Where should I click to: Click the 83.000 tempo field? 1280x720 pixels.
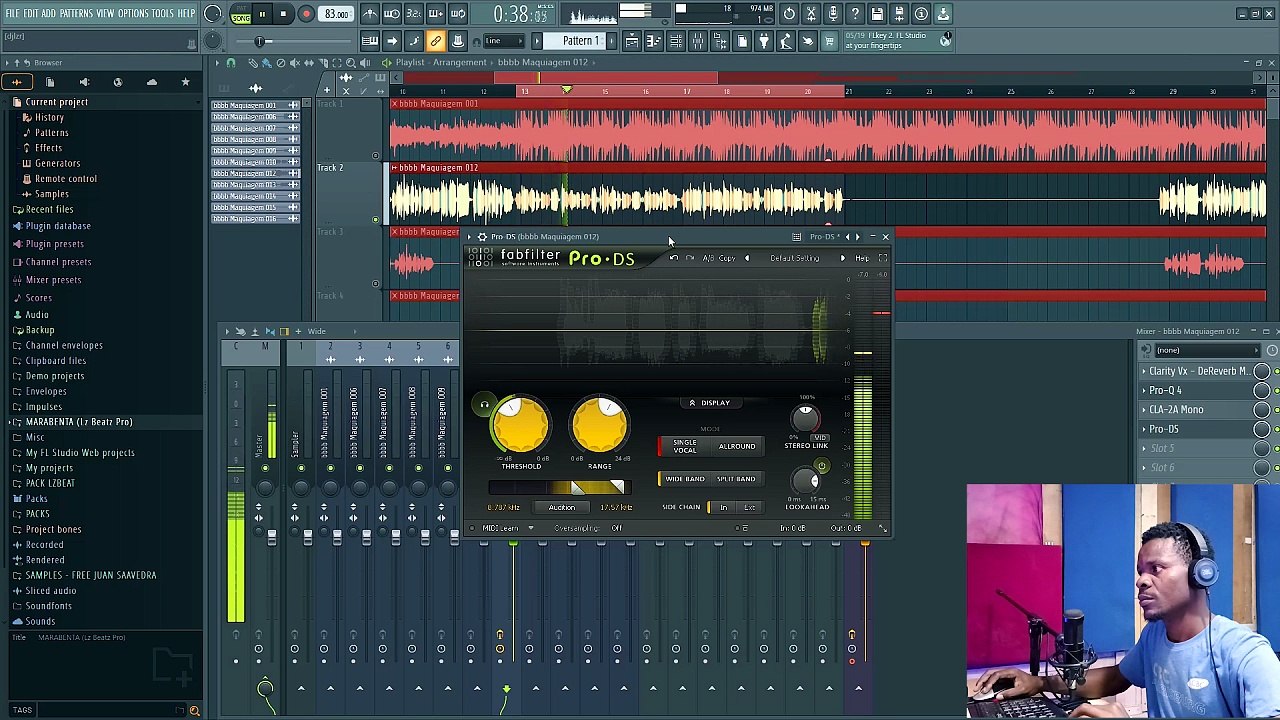tap(336, 14)
